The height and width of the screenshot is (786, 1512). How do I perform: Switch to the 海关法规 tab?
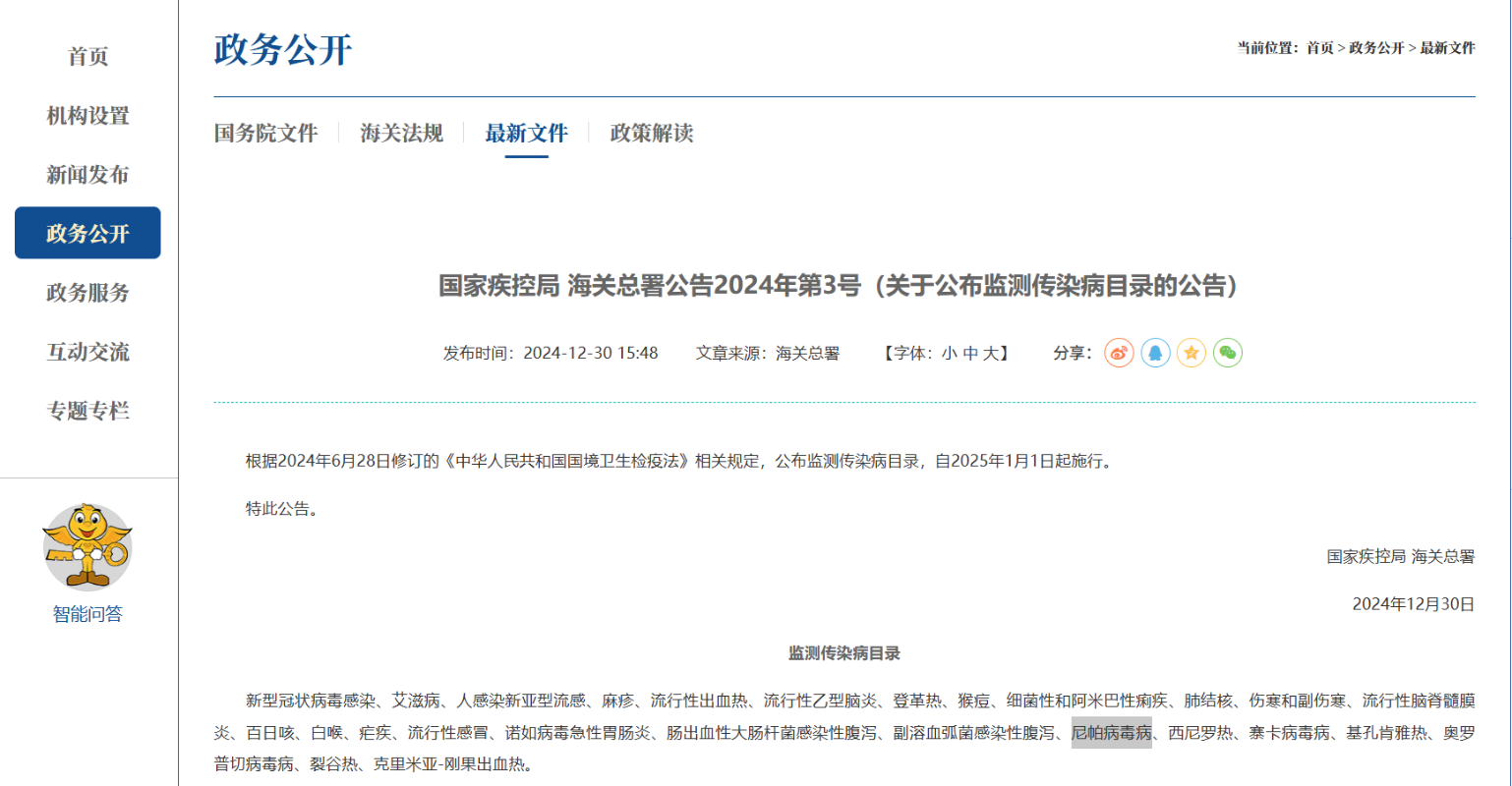click(401, 134)
